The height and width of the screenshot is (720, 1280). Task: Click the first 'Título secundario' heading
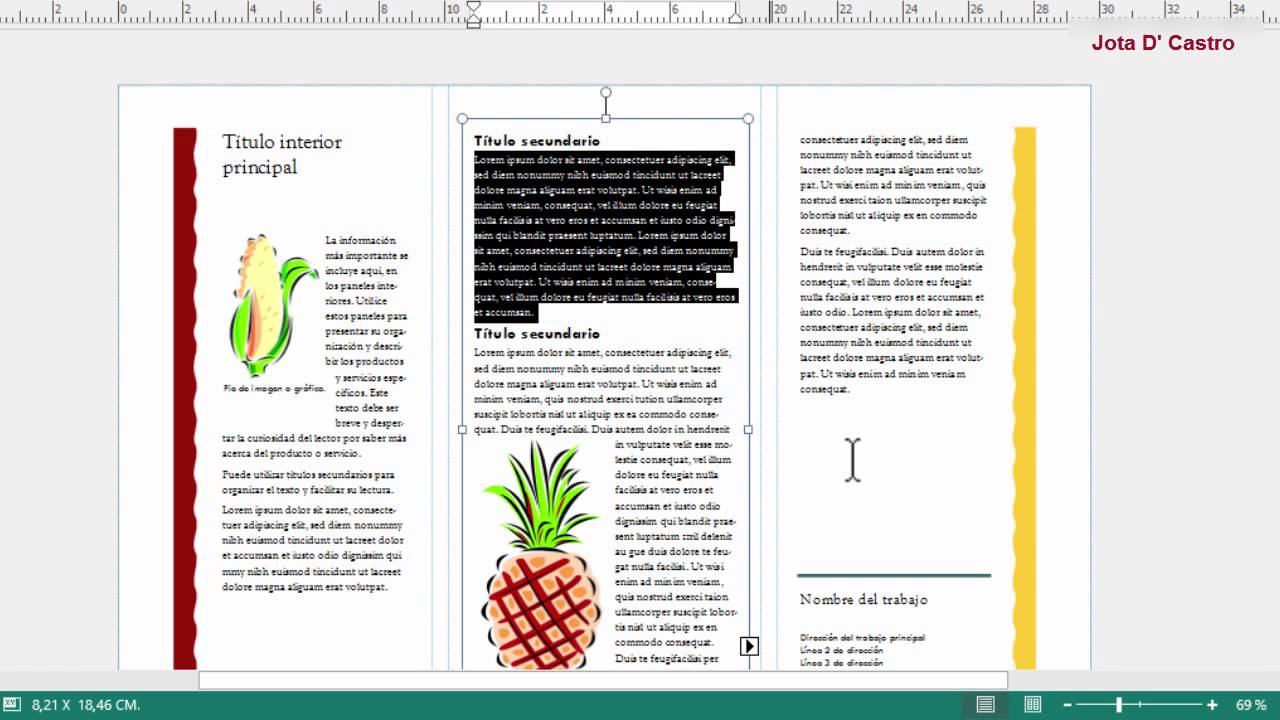coord(537,141)
